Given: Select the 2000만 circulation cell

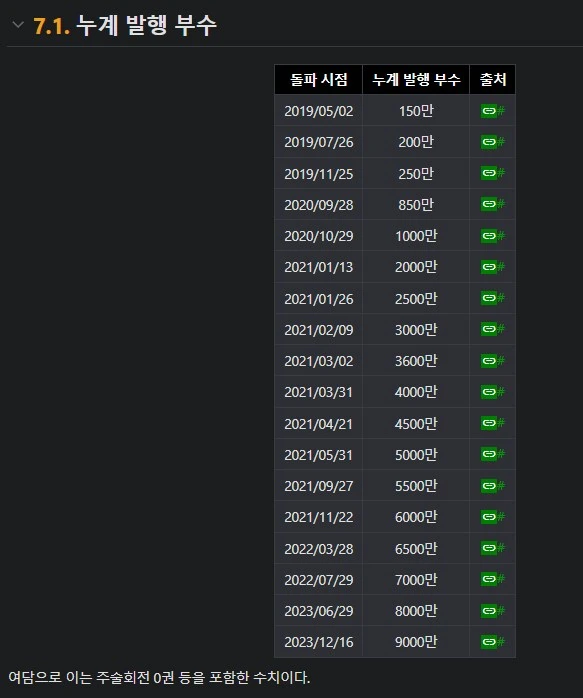Looking at the screenshot, I should 416,267.
